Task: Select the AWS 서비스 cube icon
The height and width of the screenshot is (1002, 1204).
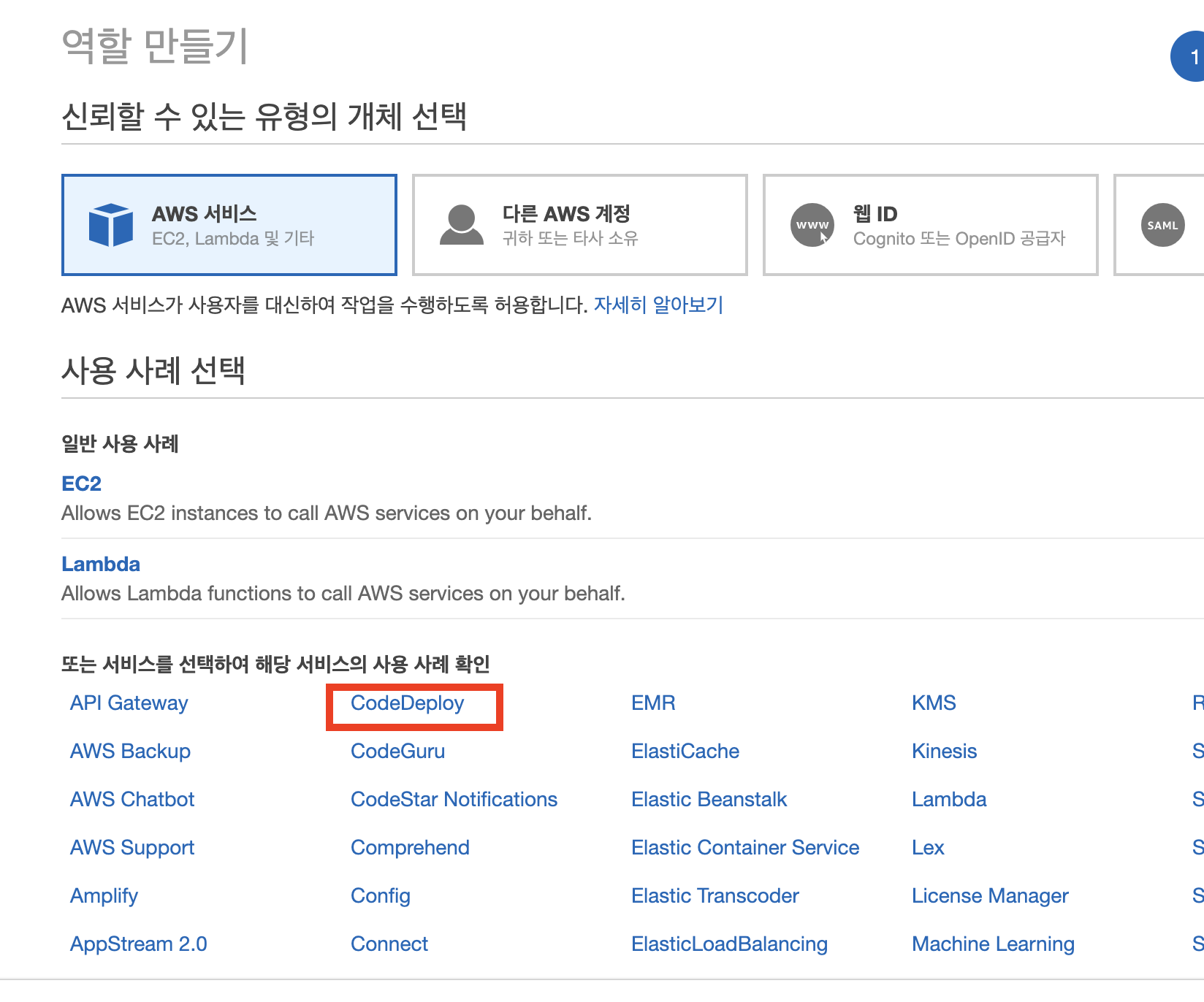Action: pos(111,225)
